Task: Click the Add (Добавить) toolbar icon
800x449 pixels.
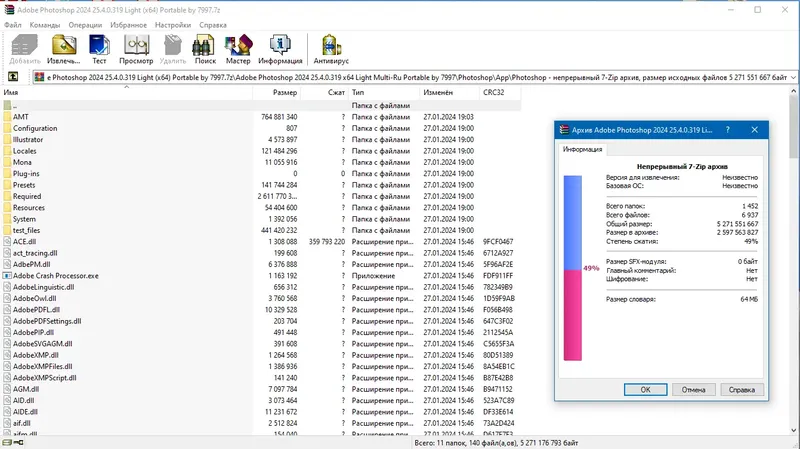Action: tap(24, 49)
